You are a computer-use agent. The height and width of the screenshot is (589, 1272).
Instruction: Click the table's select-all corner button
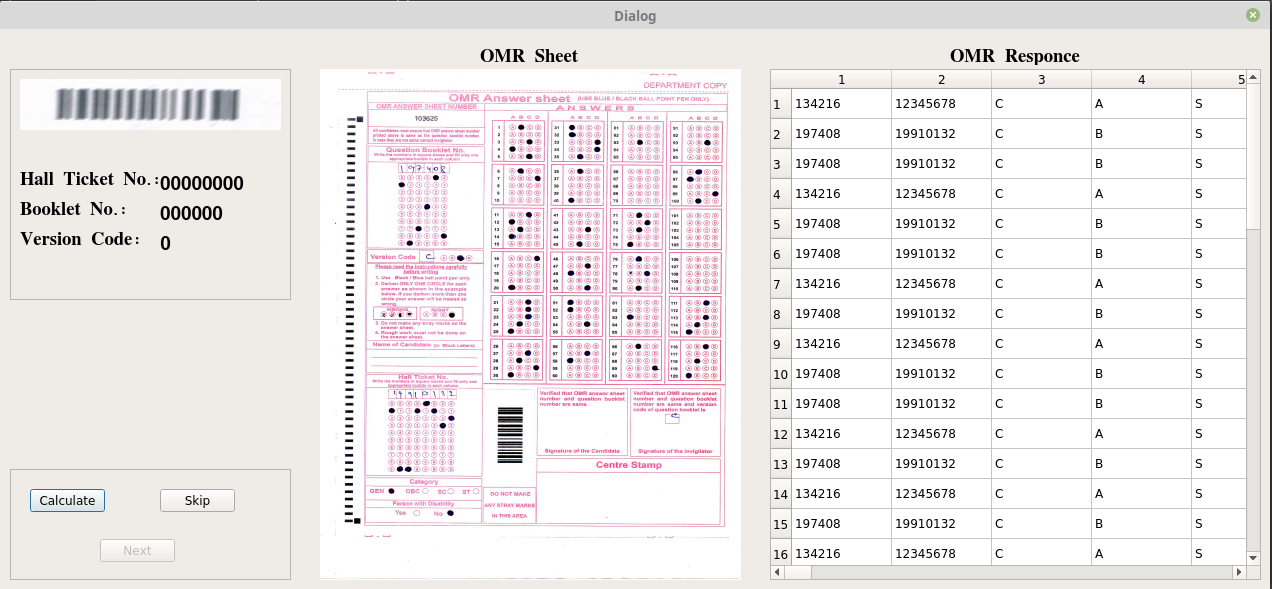click(x=781, y=79)
